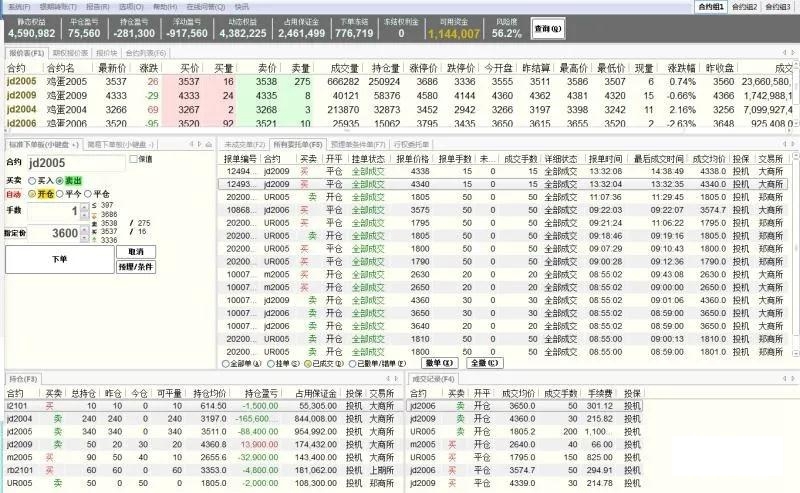Switch to 行权委托单 tab
The image size is (800, 493).
click(x=411, y=145)
